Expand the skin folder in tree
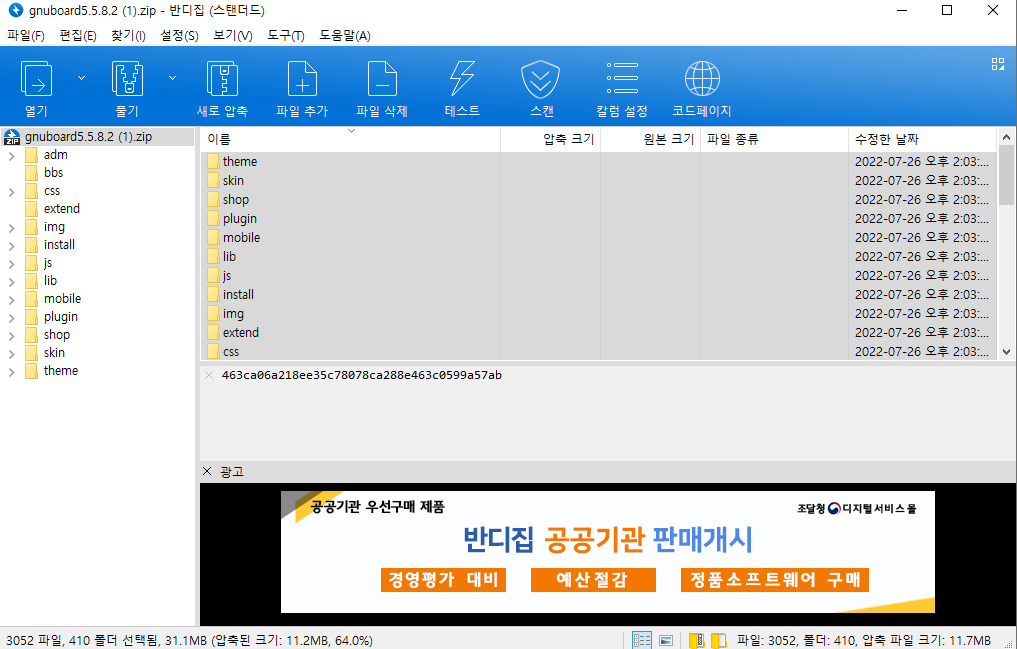The height and width of the screenshot is (649, 1017). pos(12,354)
